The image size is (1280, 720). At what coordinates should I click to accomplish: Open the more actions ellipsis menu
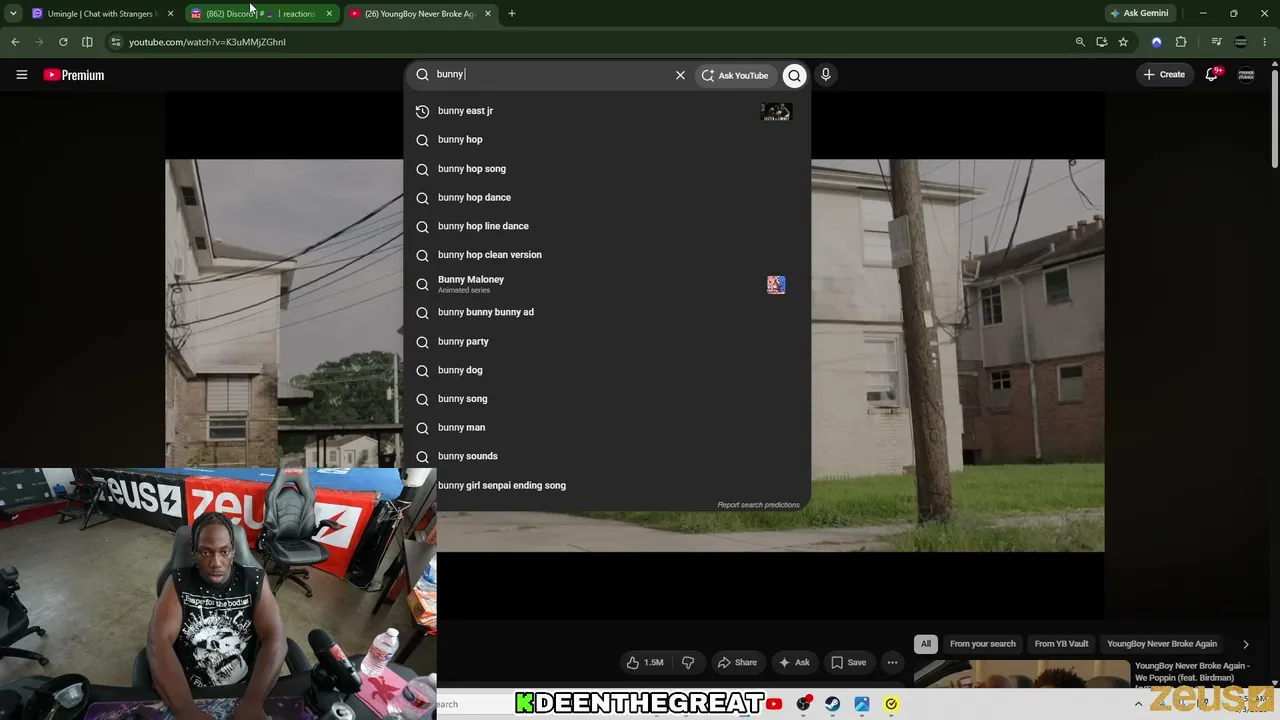click(x=892, y=662)
